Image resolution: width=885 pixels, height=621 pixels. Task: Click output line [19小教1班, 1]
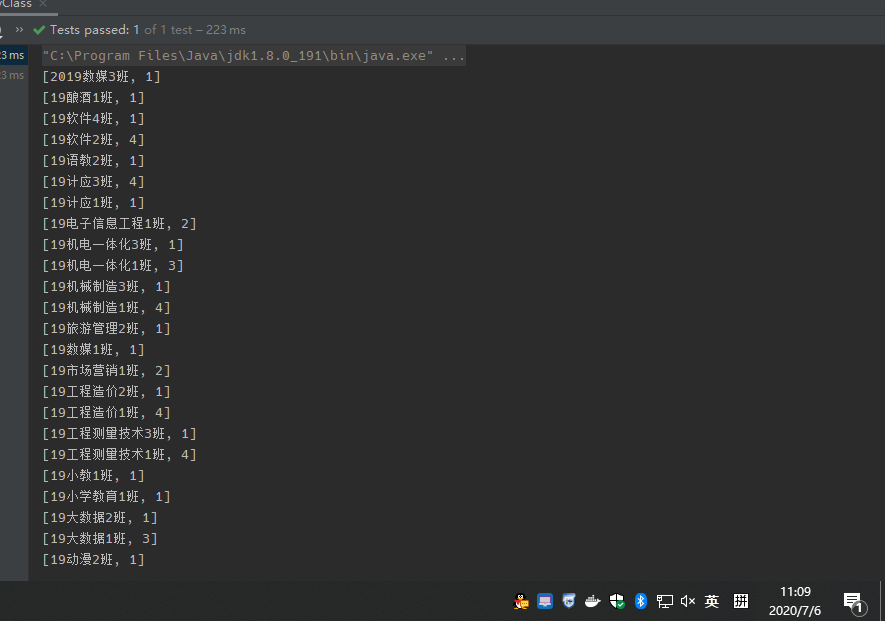pos(94,475)
